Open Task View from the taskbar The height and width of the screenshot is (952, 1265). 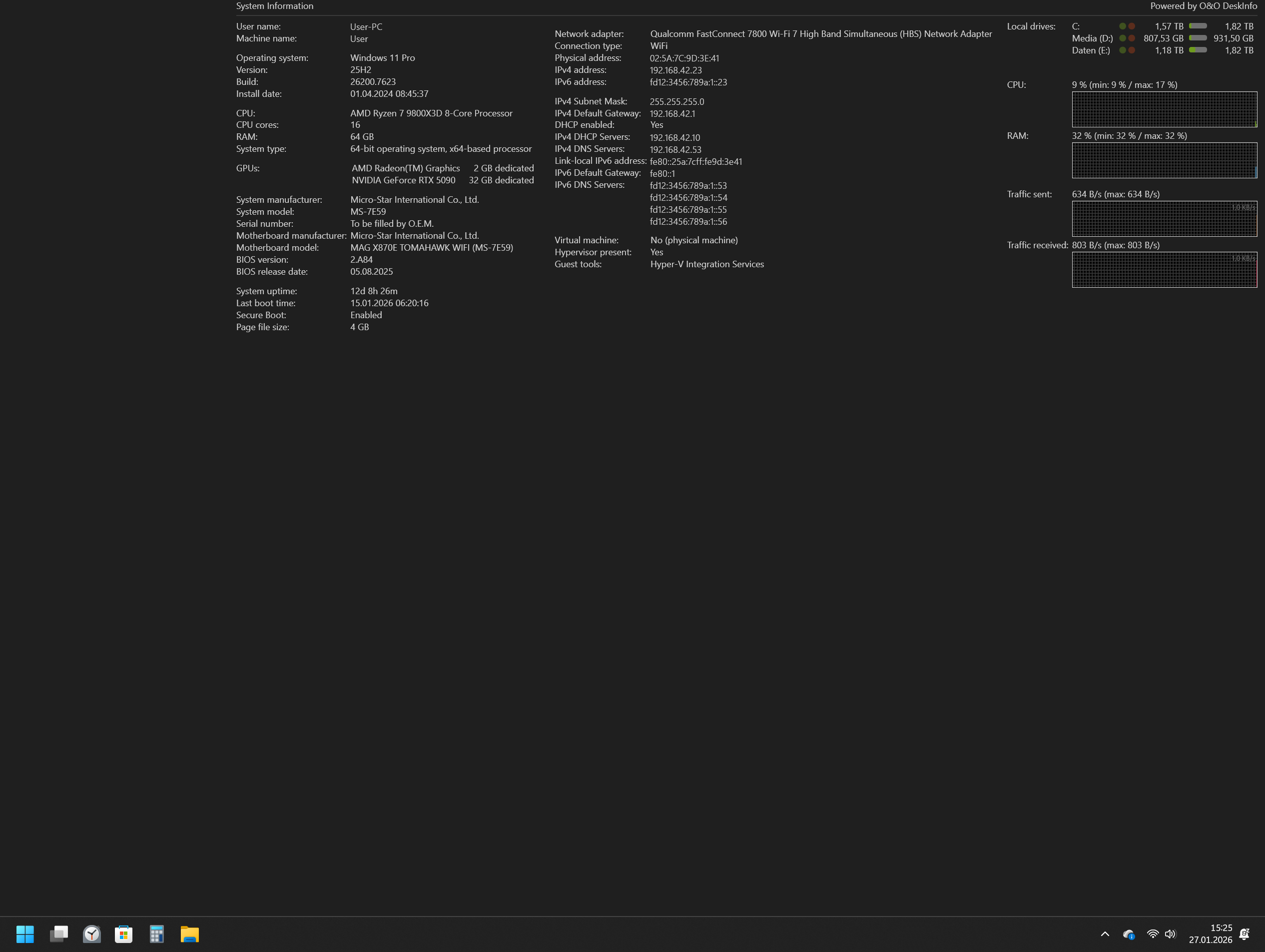58,935
